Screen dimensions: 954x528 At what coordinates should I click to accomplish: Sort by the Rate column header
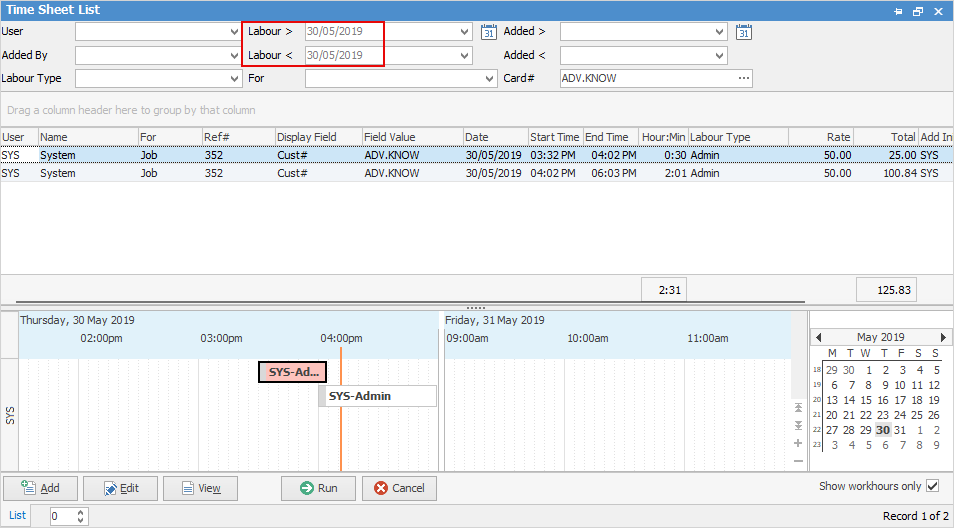(821, 137)
